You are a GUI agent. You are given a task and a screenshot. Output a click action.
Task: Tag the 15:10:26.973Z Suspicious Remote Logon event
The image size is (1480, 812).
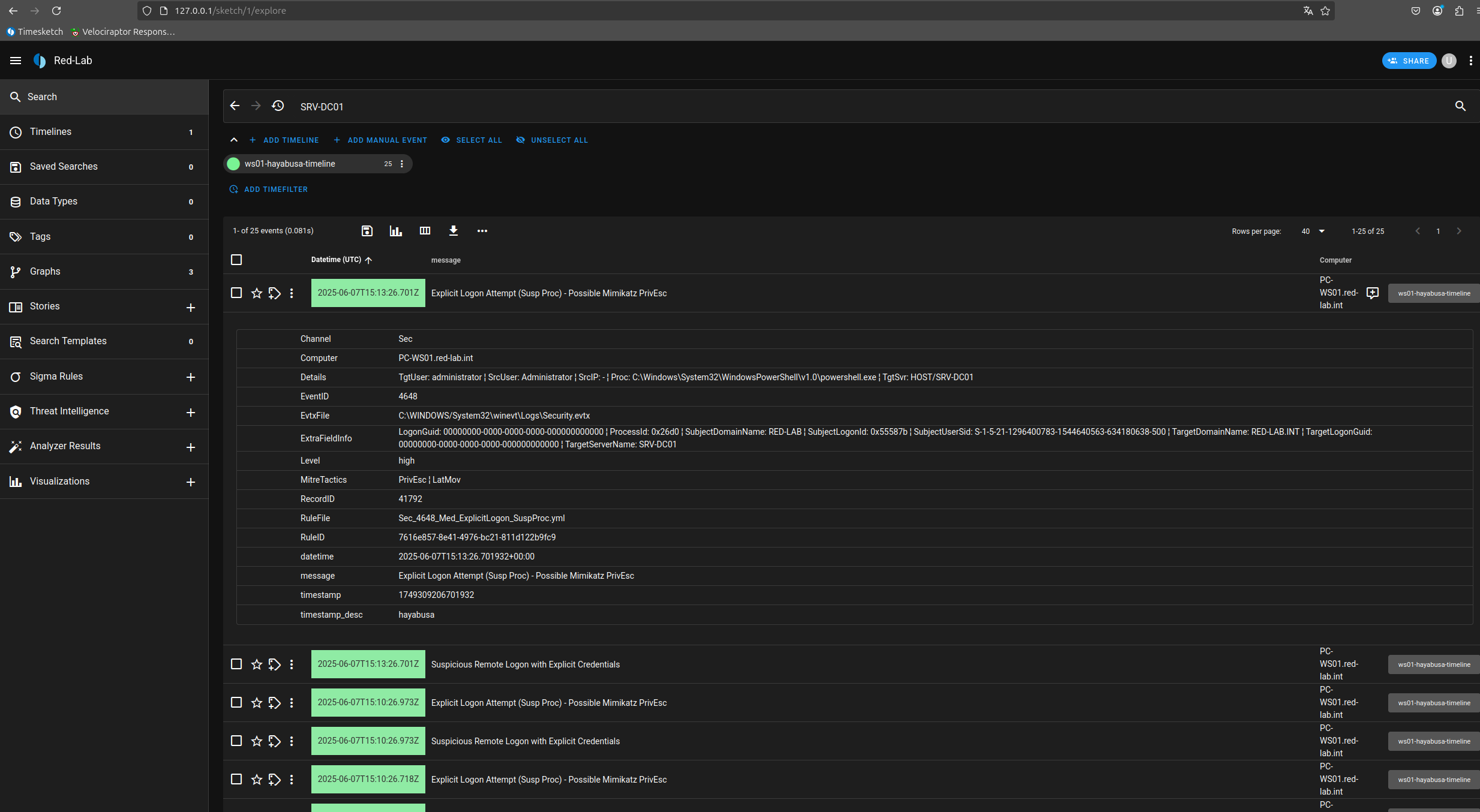point(275,741)
